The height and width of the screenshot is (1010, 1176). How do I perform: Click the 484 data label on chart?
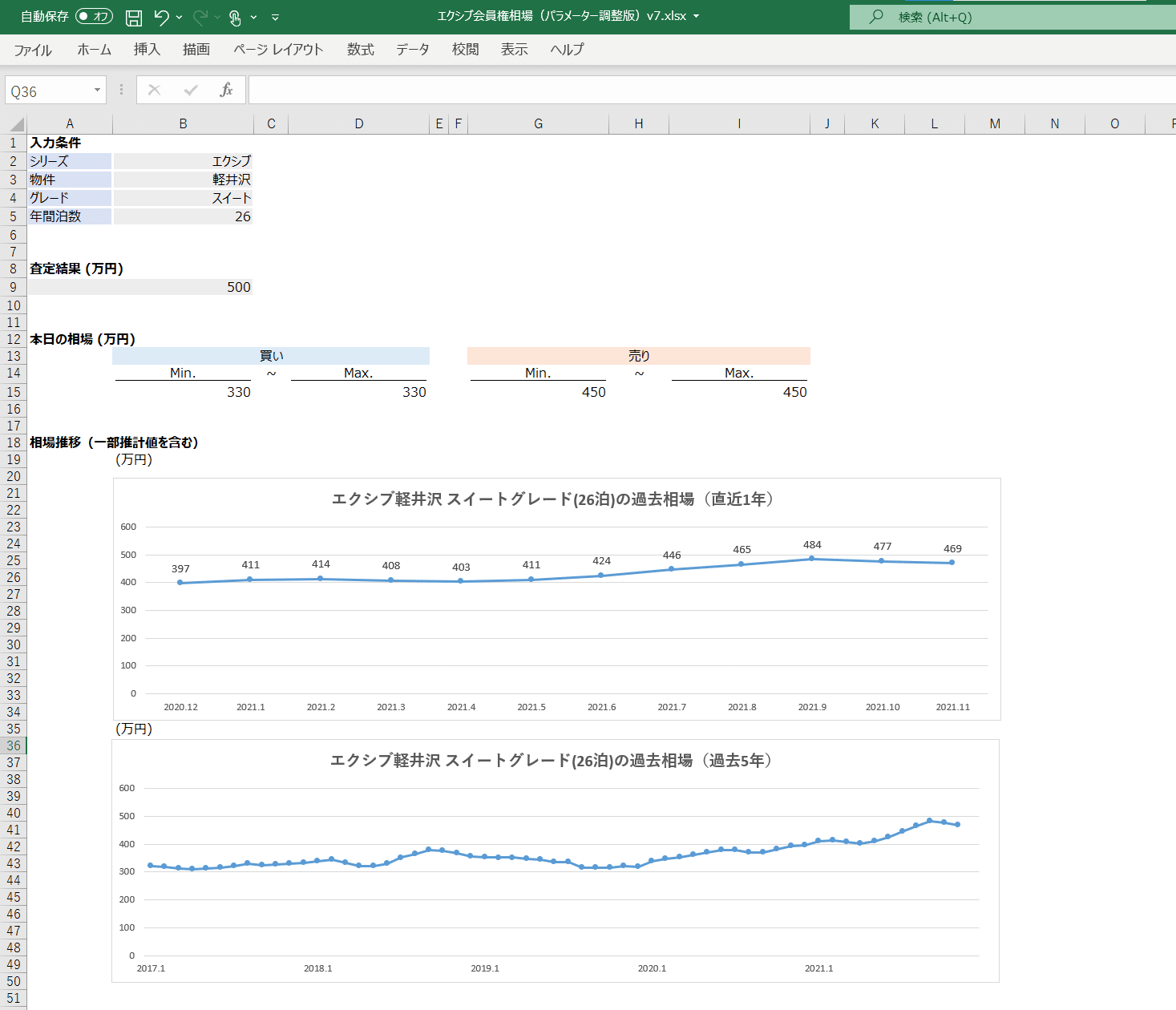(x=812, y=545)
